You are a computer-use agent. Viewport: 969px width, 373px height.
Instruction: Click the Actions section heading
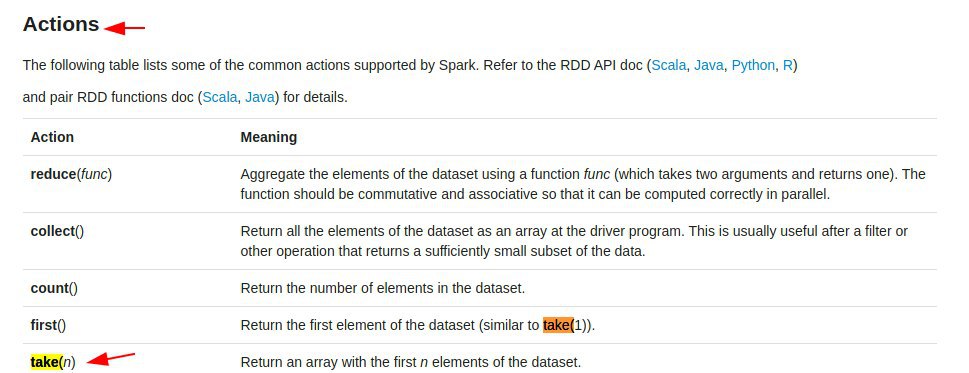[61, 25]
